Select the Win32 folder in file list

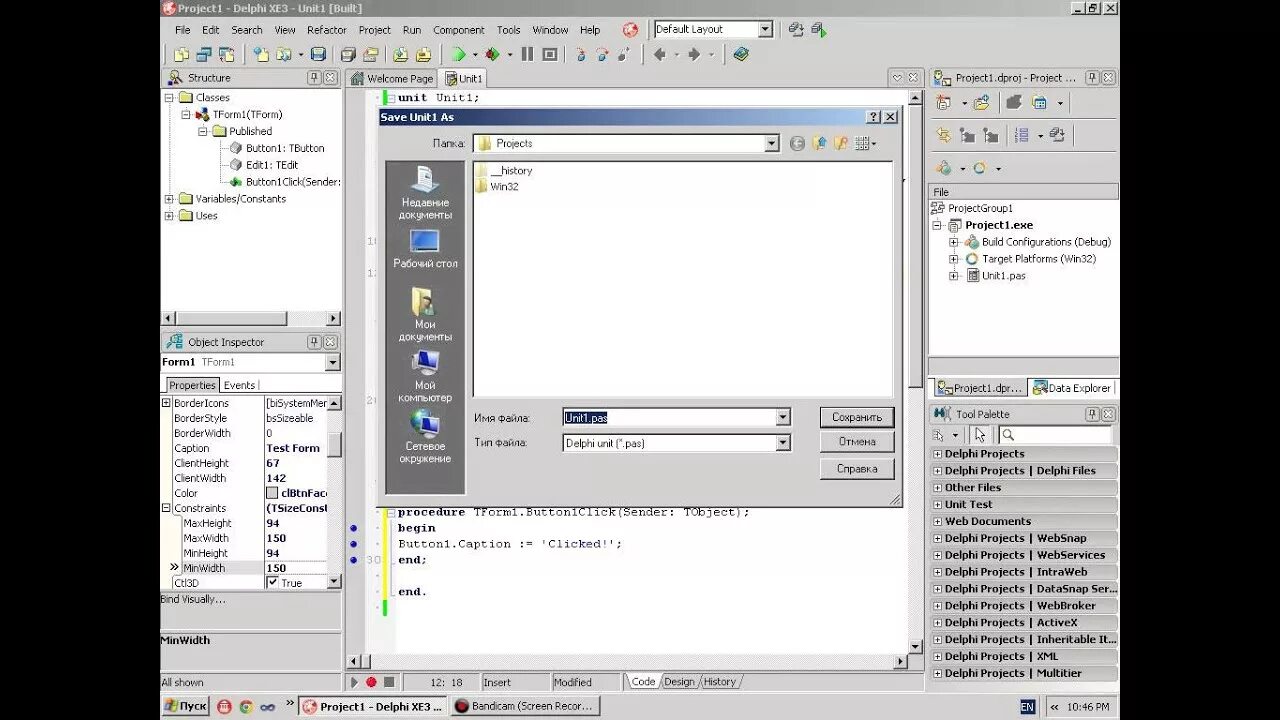[x=498, y=187]
